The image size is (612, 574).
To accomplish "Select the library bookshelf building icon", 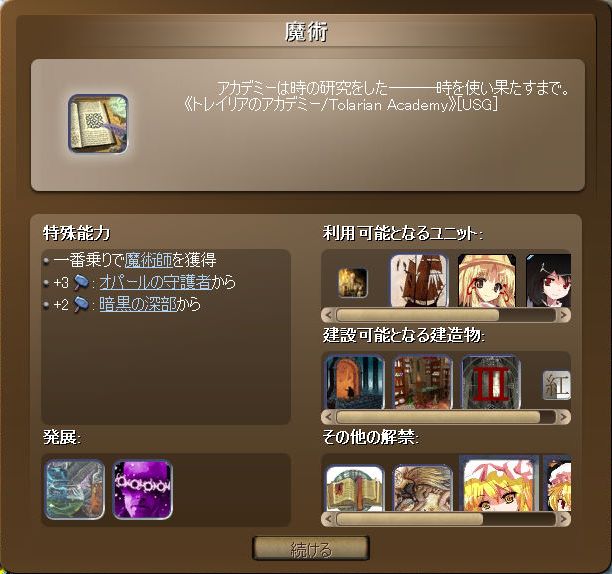I will coord(423,382).
